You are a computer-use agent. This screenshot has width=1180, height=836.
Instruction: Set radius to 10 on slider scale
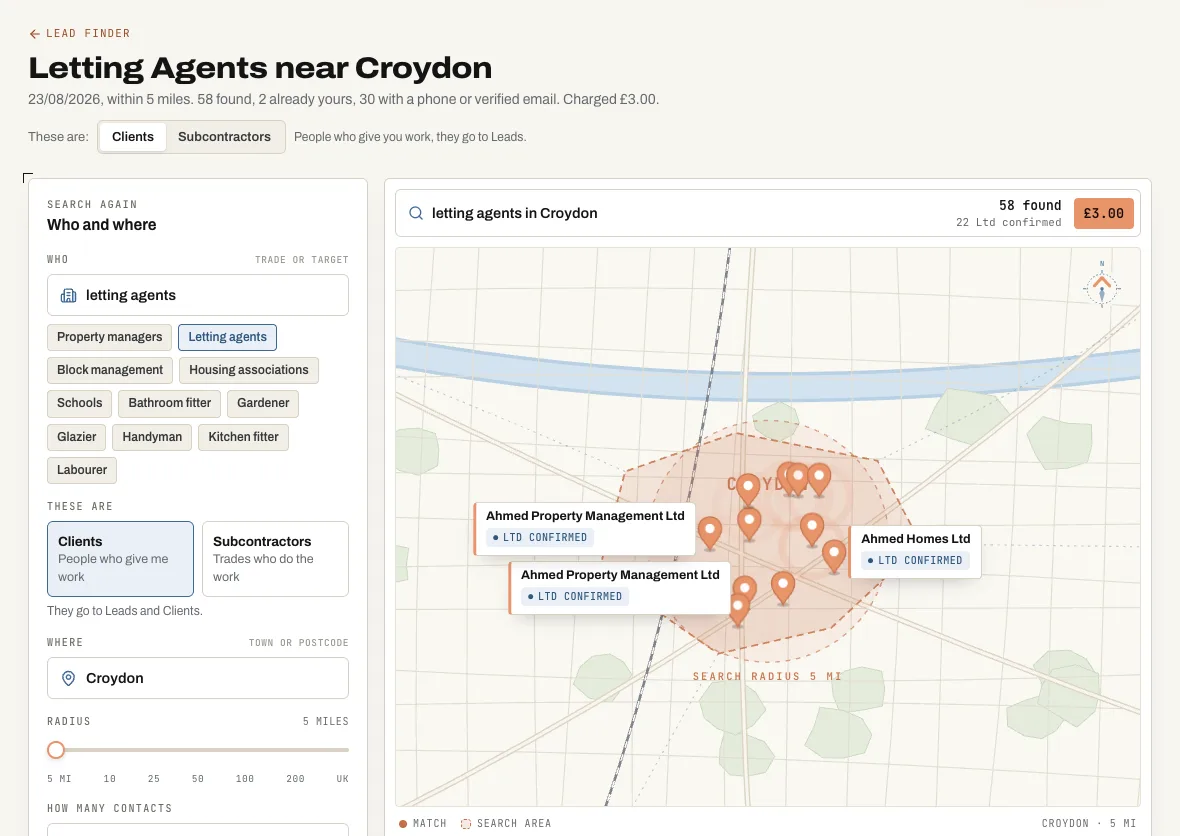(x=110, y=779)
